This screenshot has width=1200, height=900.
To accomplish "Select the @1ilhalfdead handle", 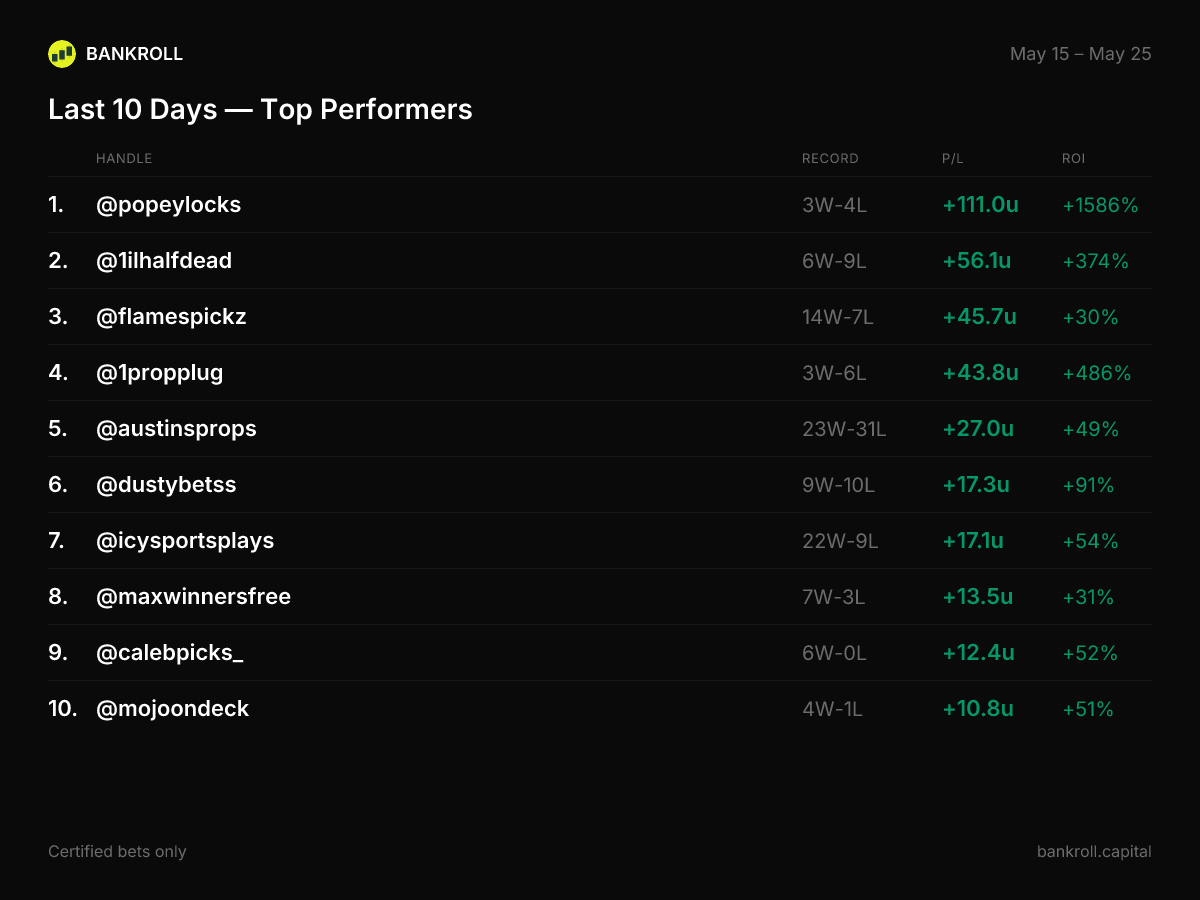I will pyautogui.click(x=164, y=261).
